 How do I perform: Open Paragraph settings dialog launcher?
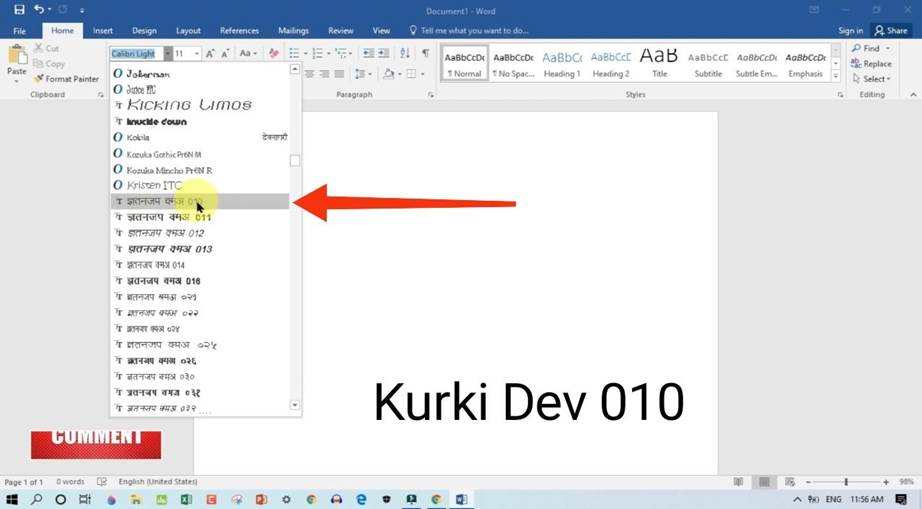(x=430, y=95)
